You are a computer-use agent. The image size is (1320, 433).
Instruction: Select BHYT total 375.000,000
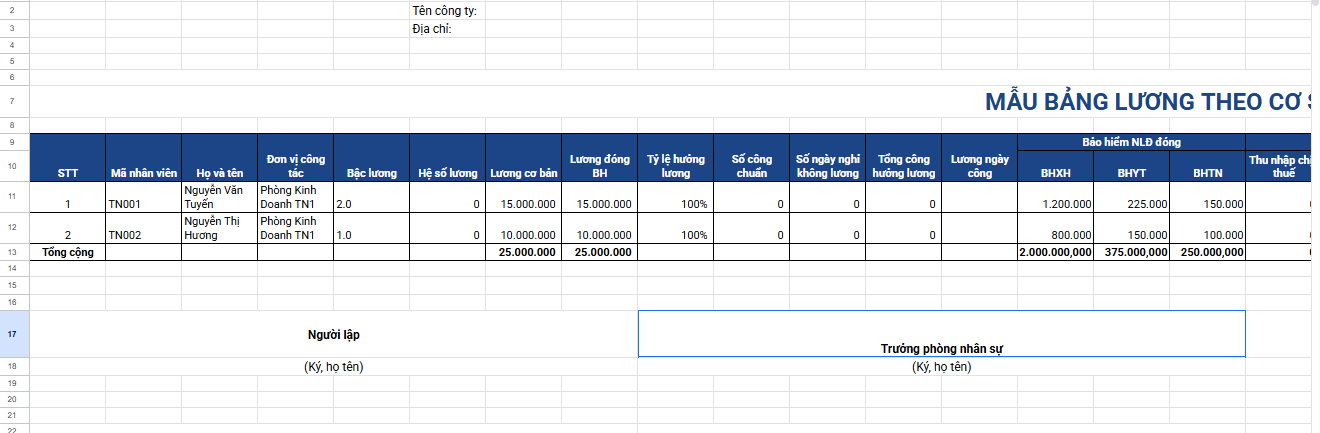click(x=1132, y=252)
